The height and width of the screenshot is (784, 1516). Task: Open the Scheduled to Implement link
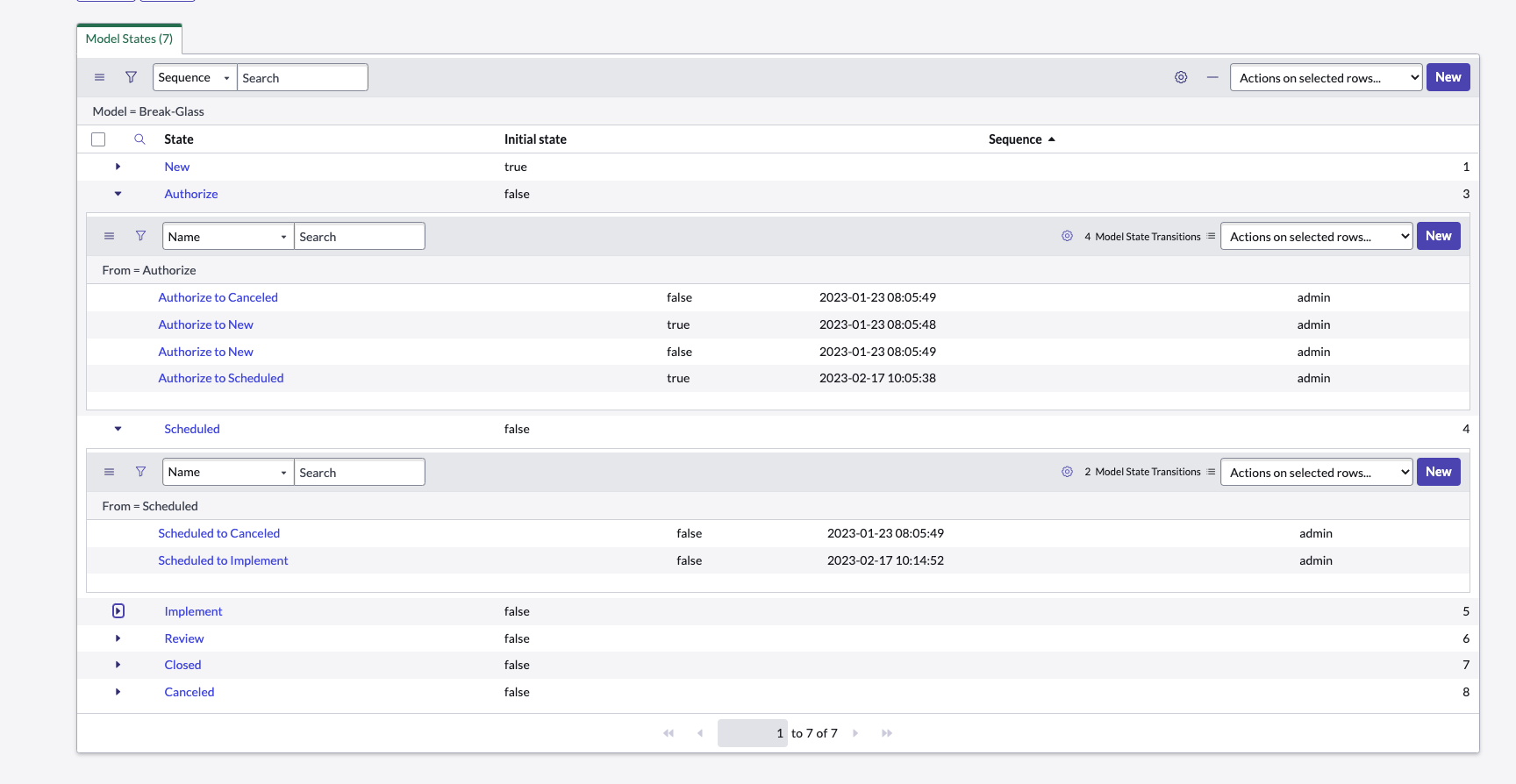coord(223,560)
